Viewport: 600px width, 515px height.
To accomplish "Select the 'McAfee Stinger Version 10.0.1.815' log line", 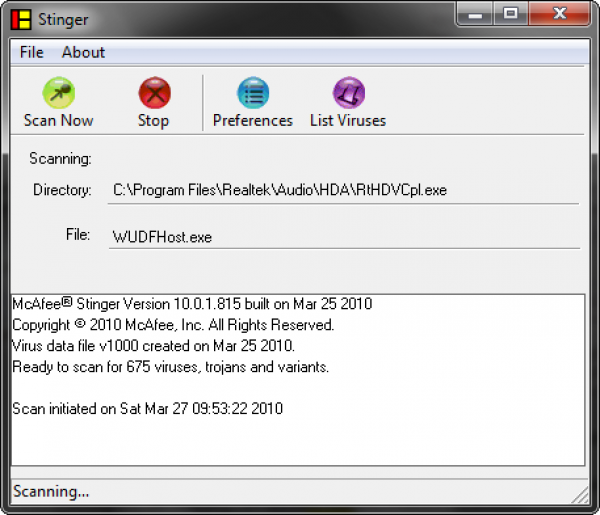I will point(192,304).
